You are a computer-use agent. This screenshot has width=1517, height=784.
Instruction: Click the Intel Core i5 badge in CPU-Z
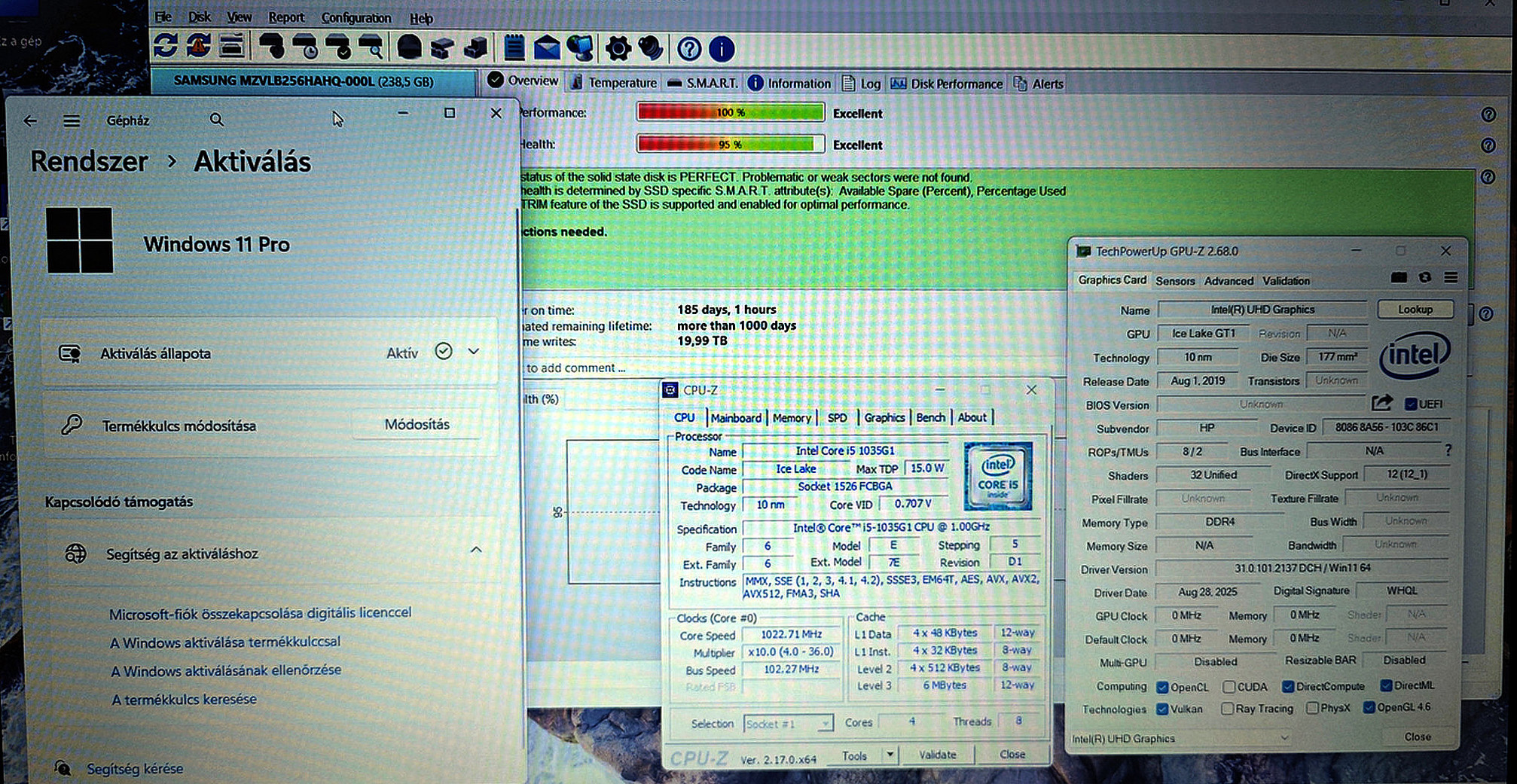pyautogui.click(x=998, y=476)
